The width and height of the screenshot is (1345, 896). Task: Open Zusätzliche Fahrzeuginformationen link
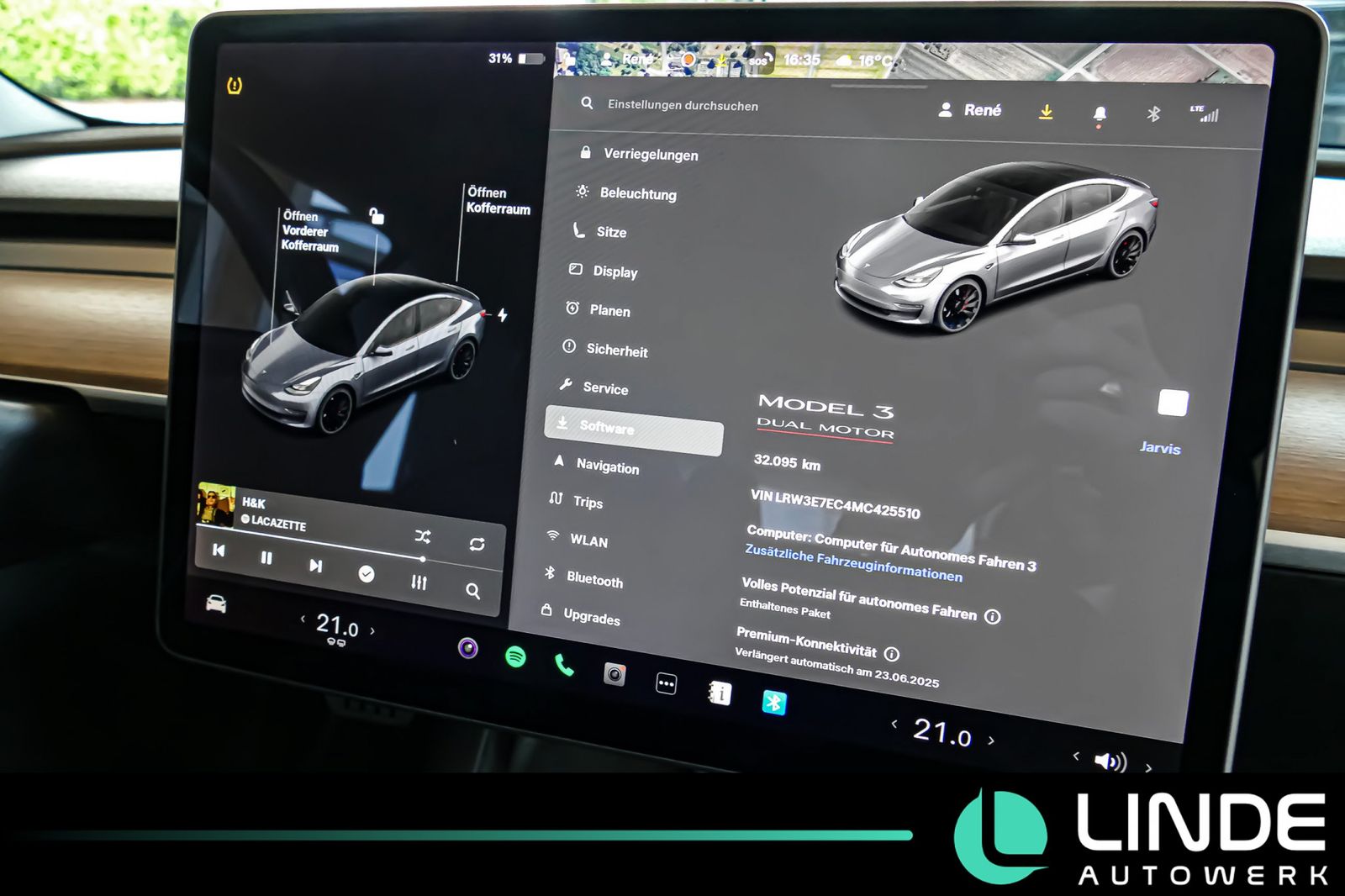coord(853,562)
